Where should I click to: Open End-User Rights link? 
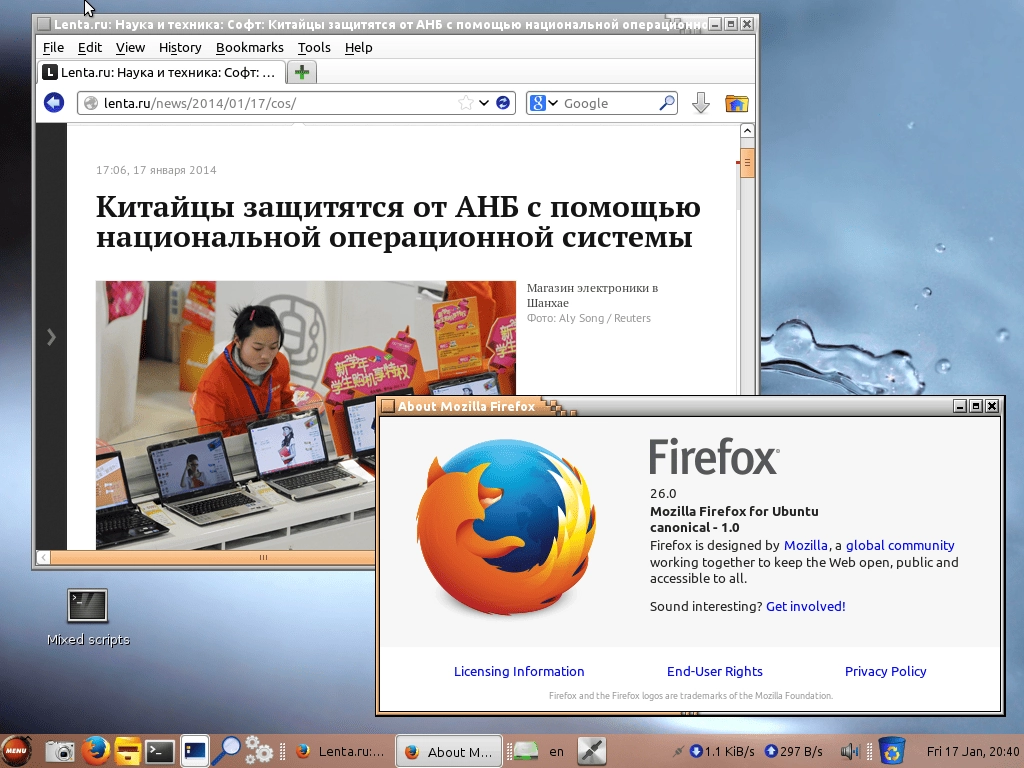pos(714,671)
